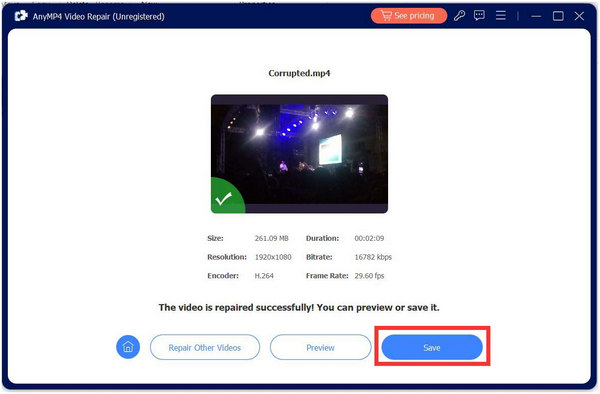Click Repair Other Videos button
Screen dimensions: 600x394
[205, 347]
